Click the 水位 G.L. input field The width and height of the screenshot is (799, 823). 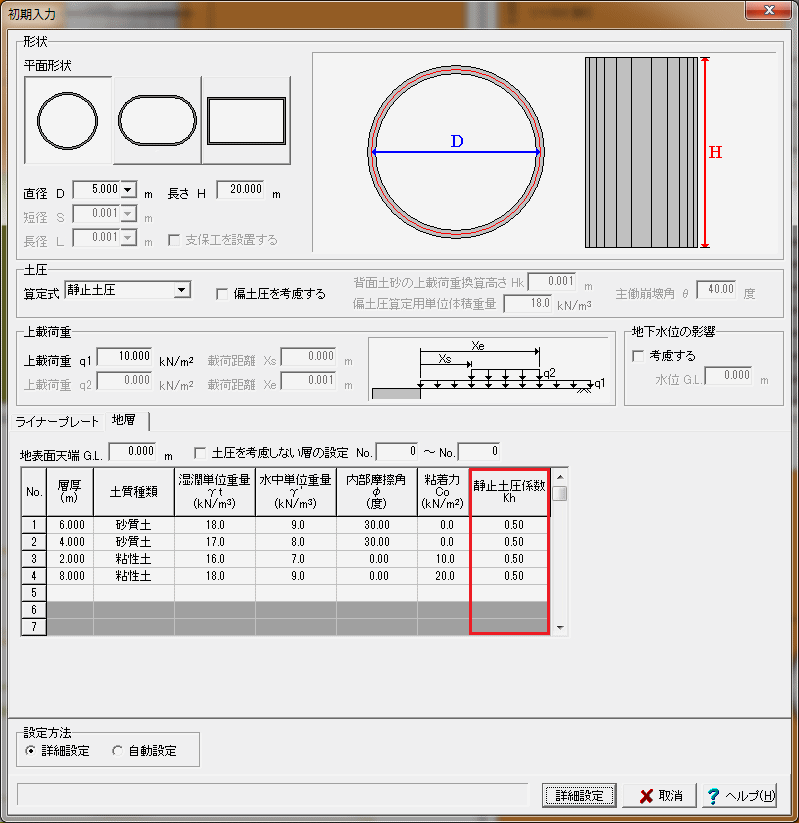728,375
